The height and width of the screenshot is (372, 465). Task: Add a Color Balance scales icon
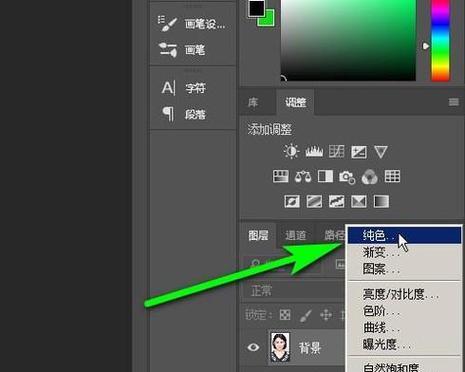click(x=303, y=176)
